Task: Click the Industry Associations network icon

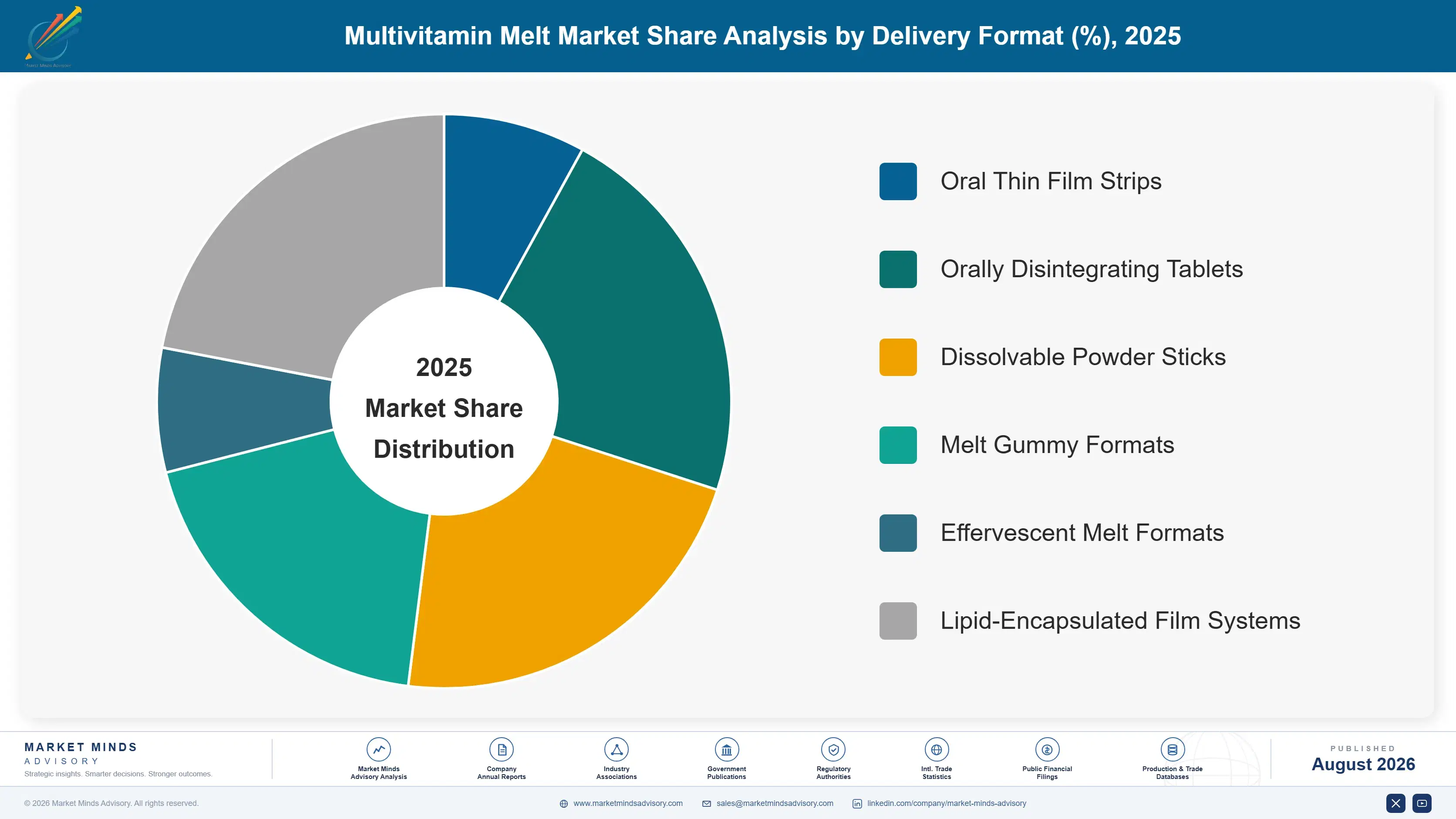Action: (x=616, y=749)
